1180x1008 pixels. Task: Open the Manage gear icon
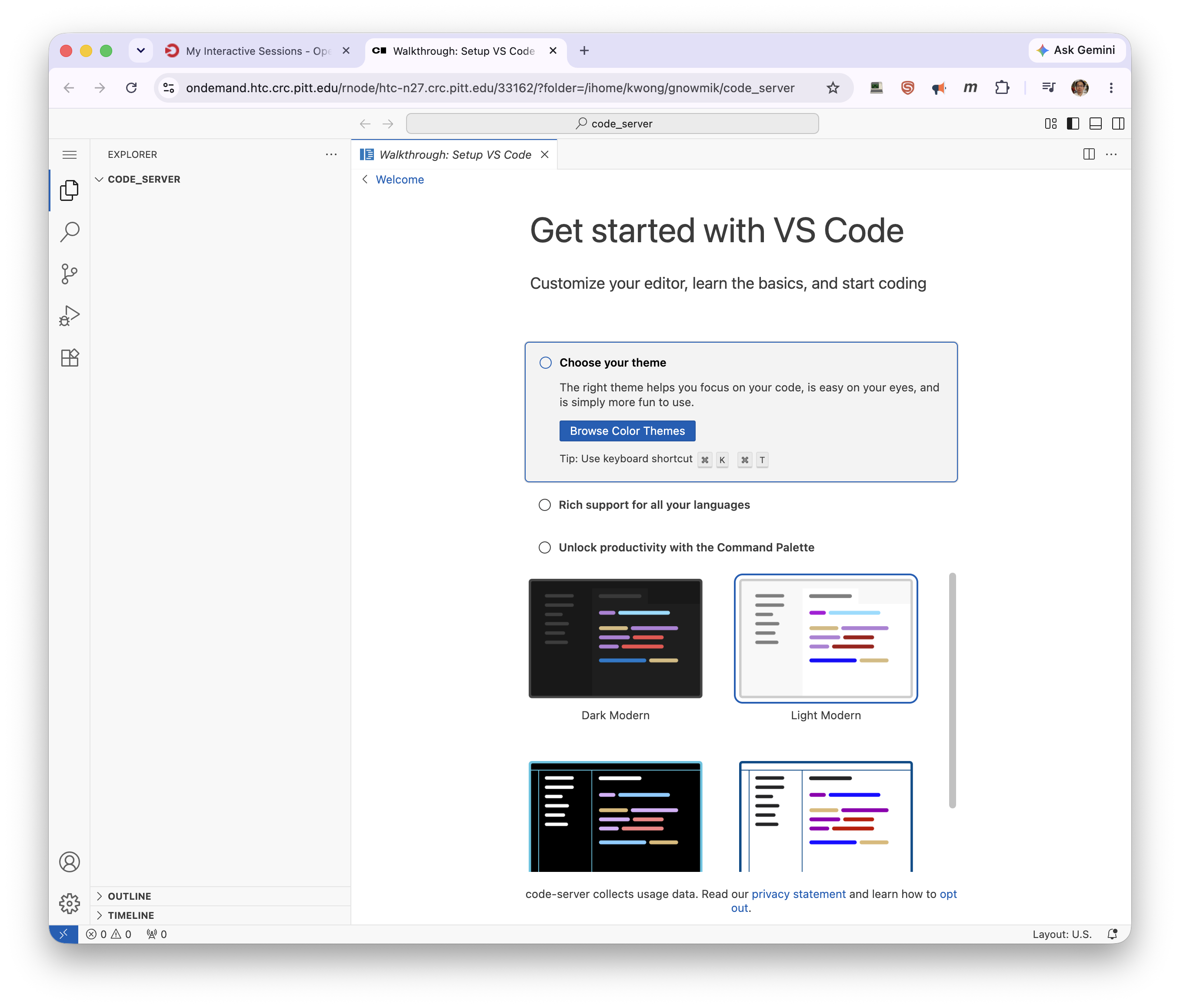(70, 903)
